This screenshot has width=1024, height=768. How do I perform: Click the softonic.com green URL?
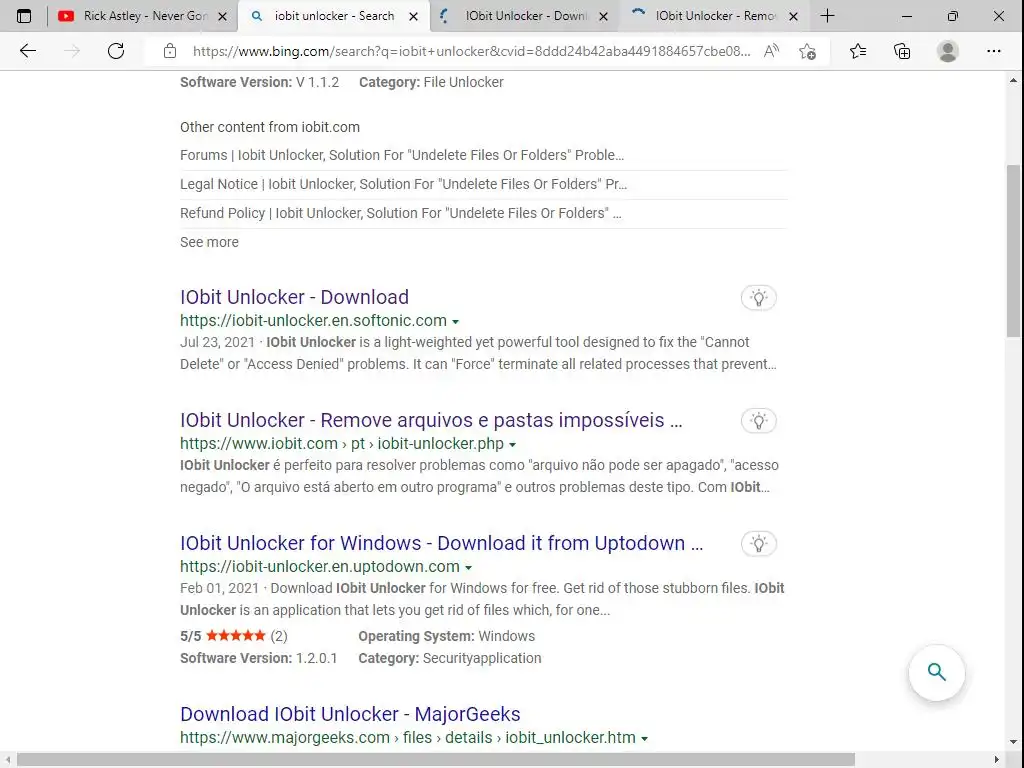(x=313, y=321)
